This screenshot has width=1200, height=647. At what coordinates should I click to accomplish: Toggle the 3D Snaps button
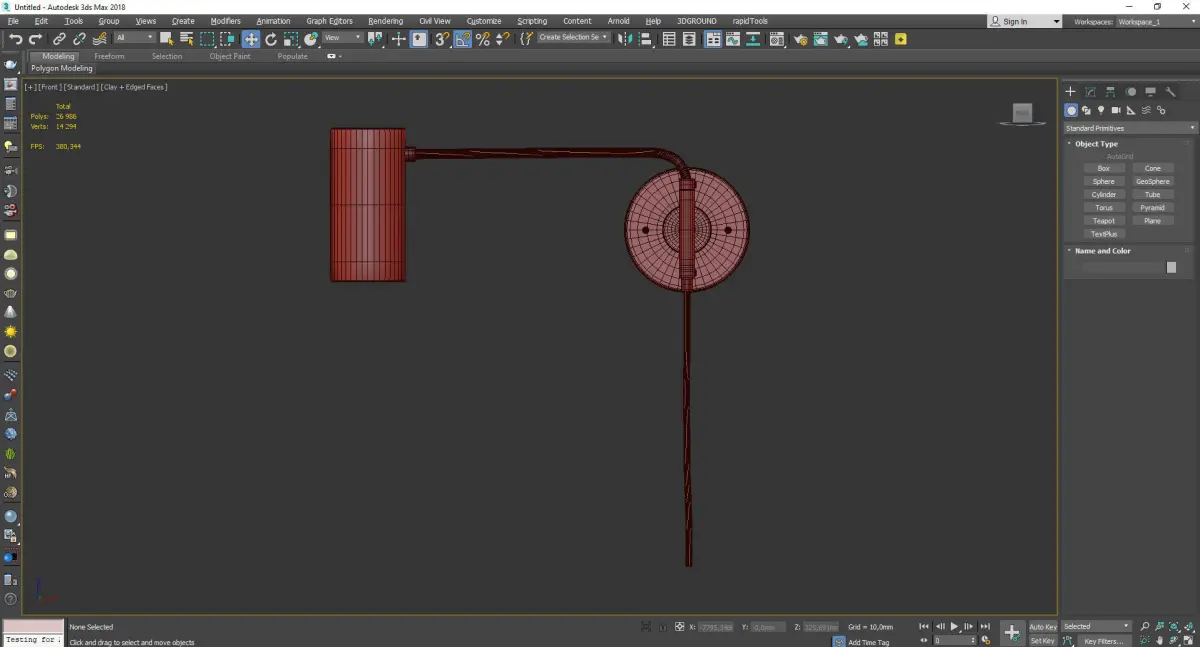(x=441, y=39)
